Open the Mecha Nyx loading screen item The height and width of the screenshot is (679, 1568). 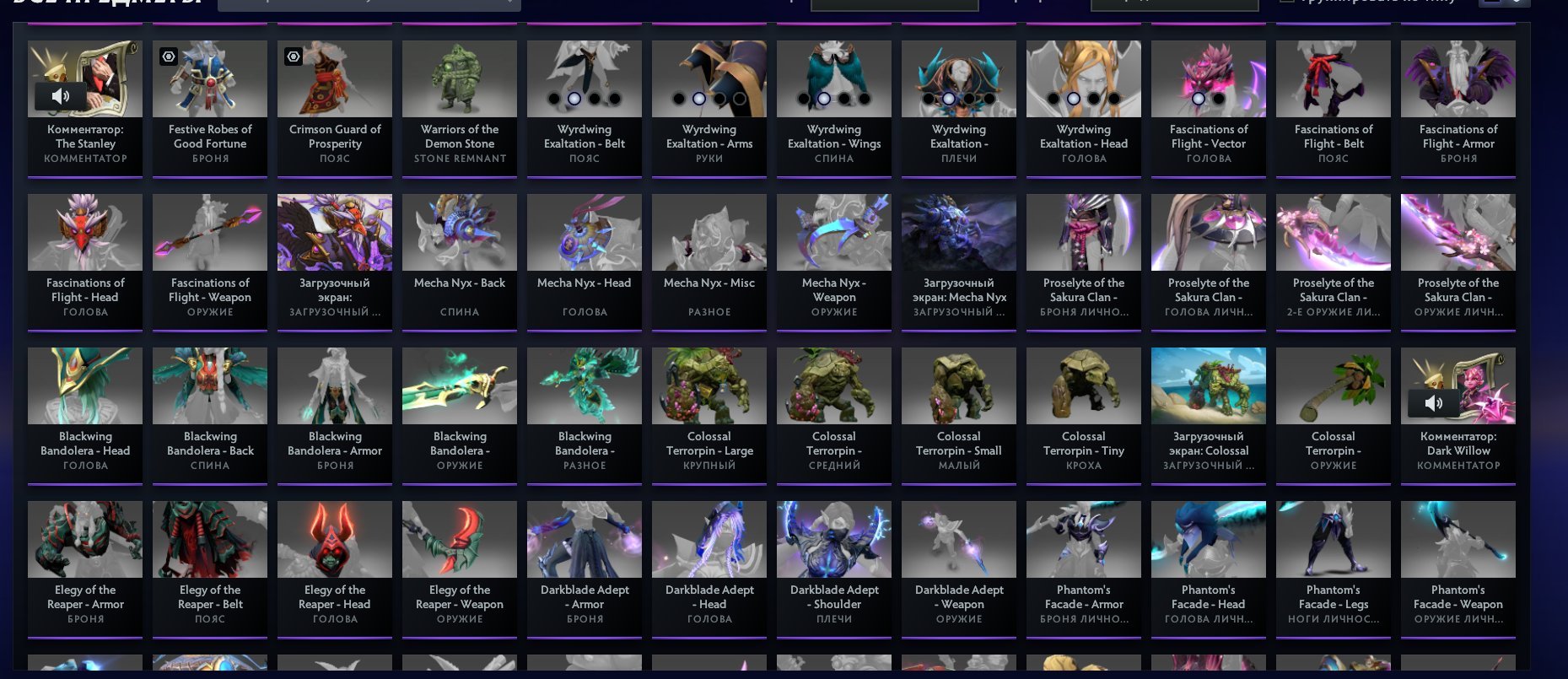tap(959, 262)
